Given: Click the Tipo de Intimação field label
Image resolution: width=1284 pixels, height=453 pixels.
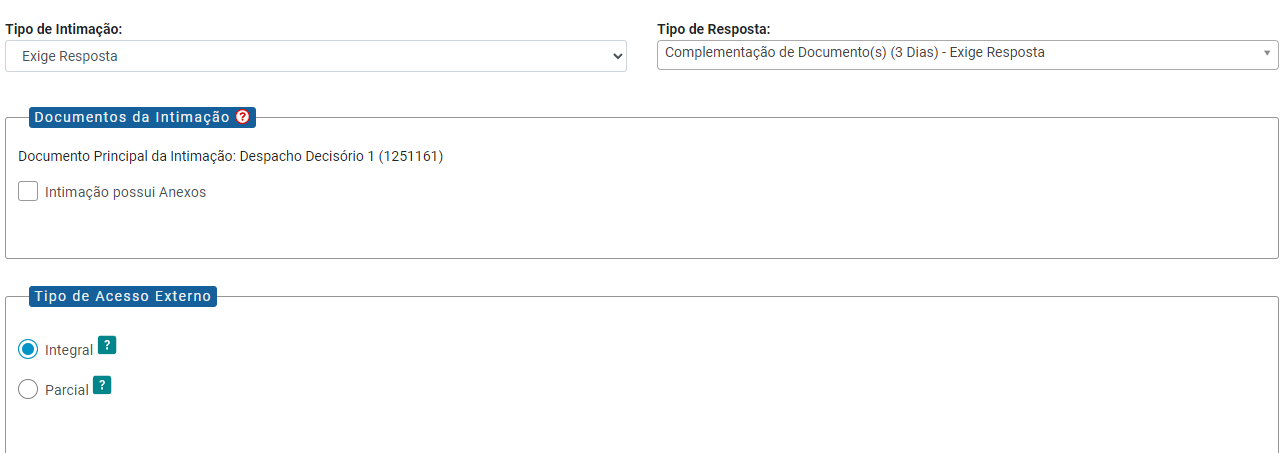Looking at the screenshot, I should pos(71,28).
